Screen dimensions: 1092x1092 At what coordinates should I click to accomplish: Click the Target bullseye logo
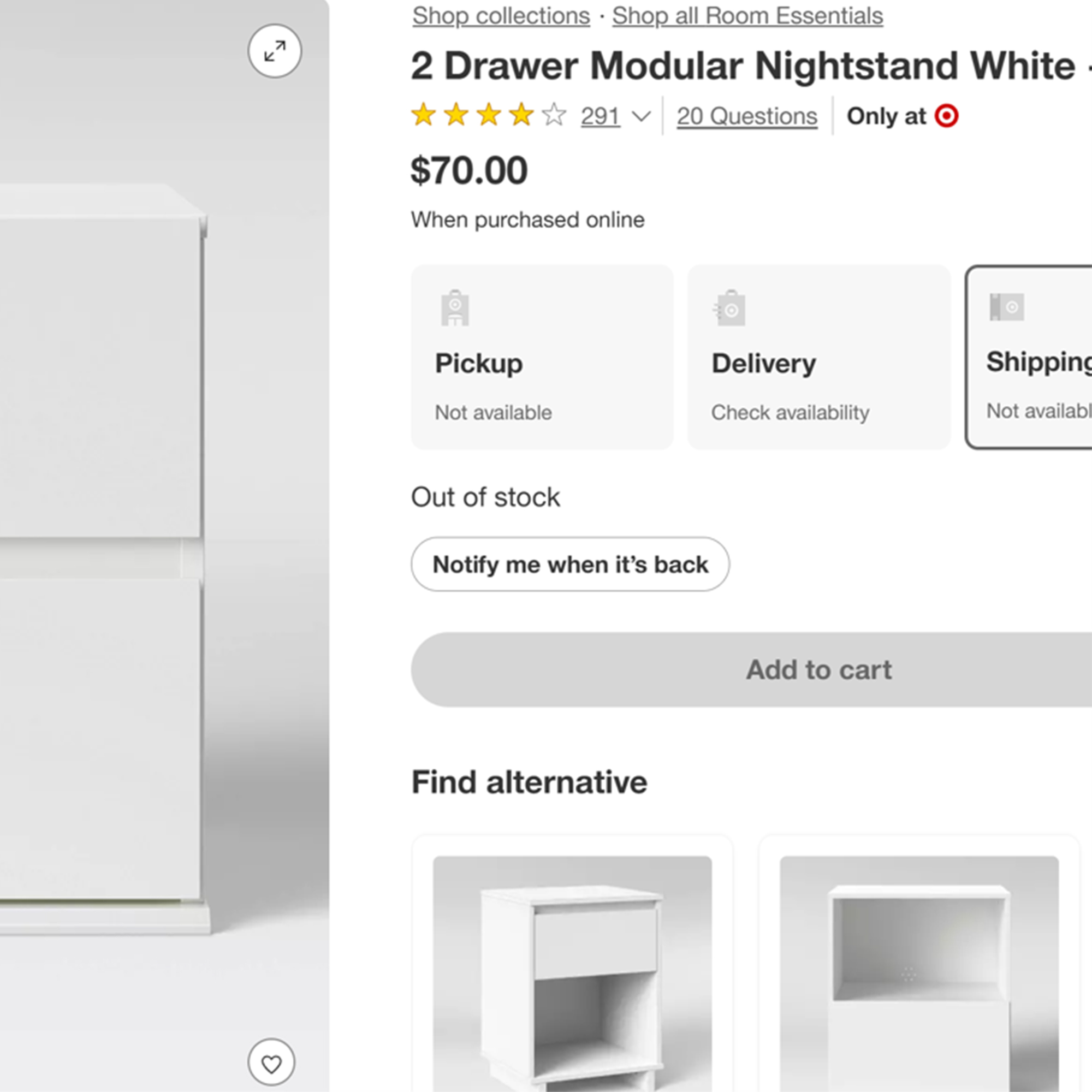point(947,116)
